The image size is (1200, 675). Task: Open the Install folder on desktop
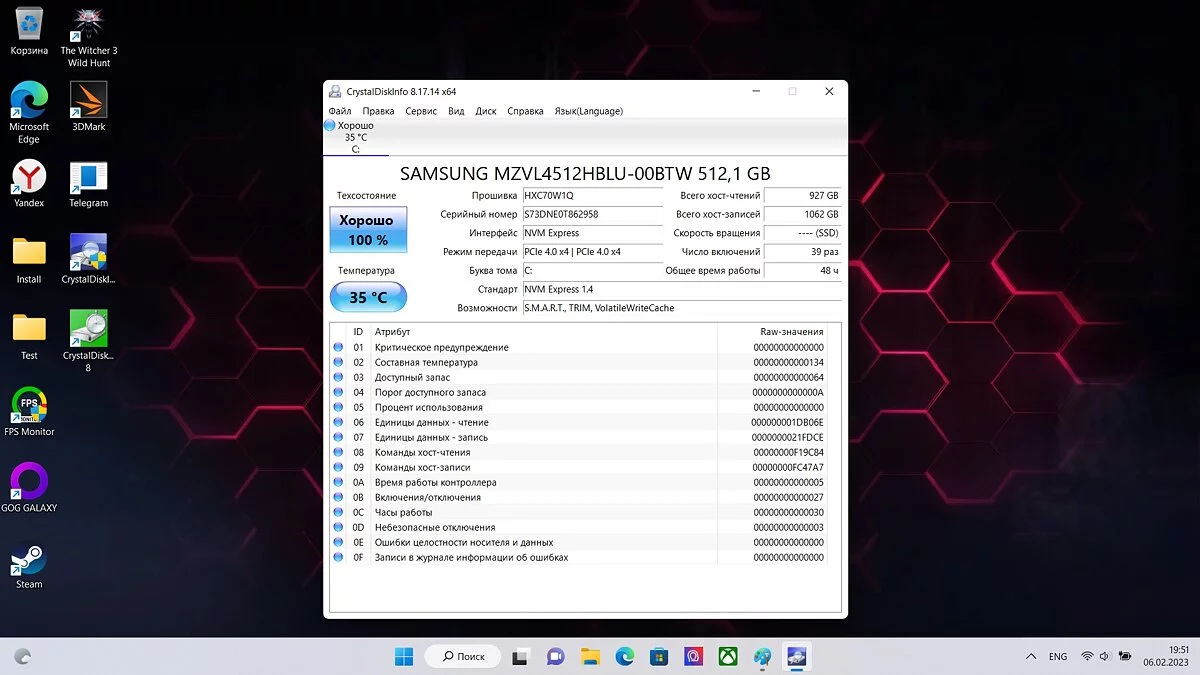coord(29,259)
